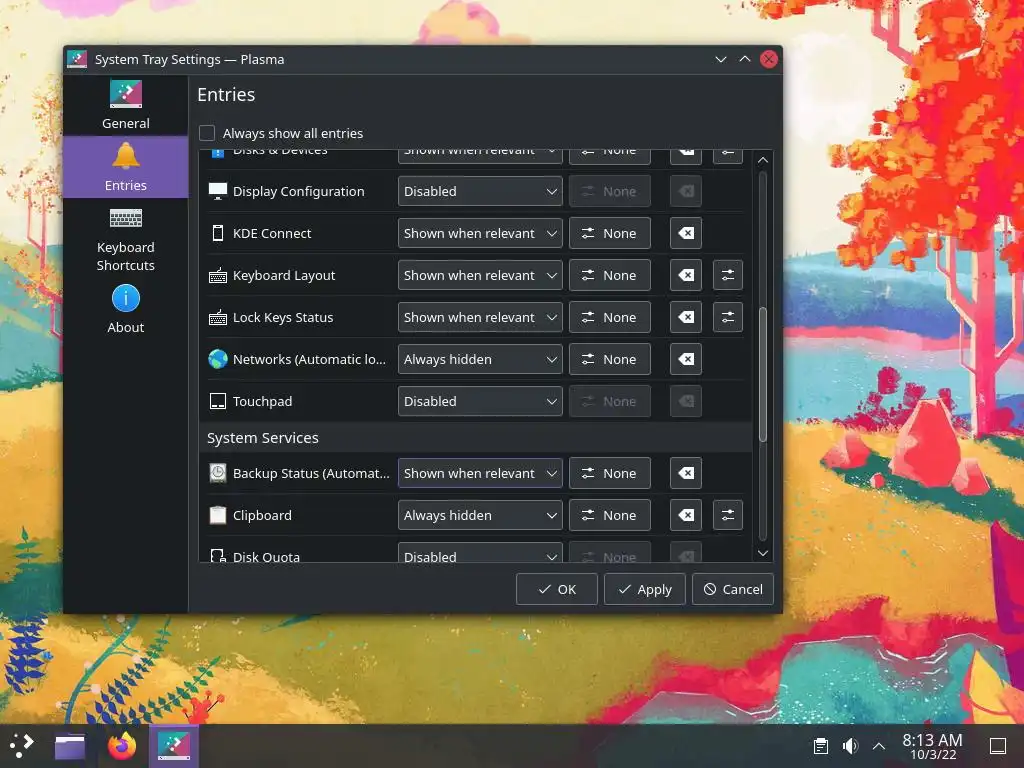
Task: Open Backup Status visibility dropdown
Action: [480, 473]
